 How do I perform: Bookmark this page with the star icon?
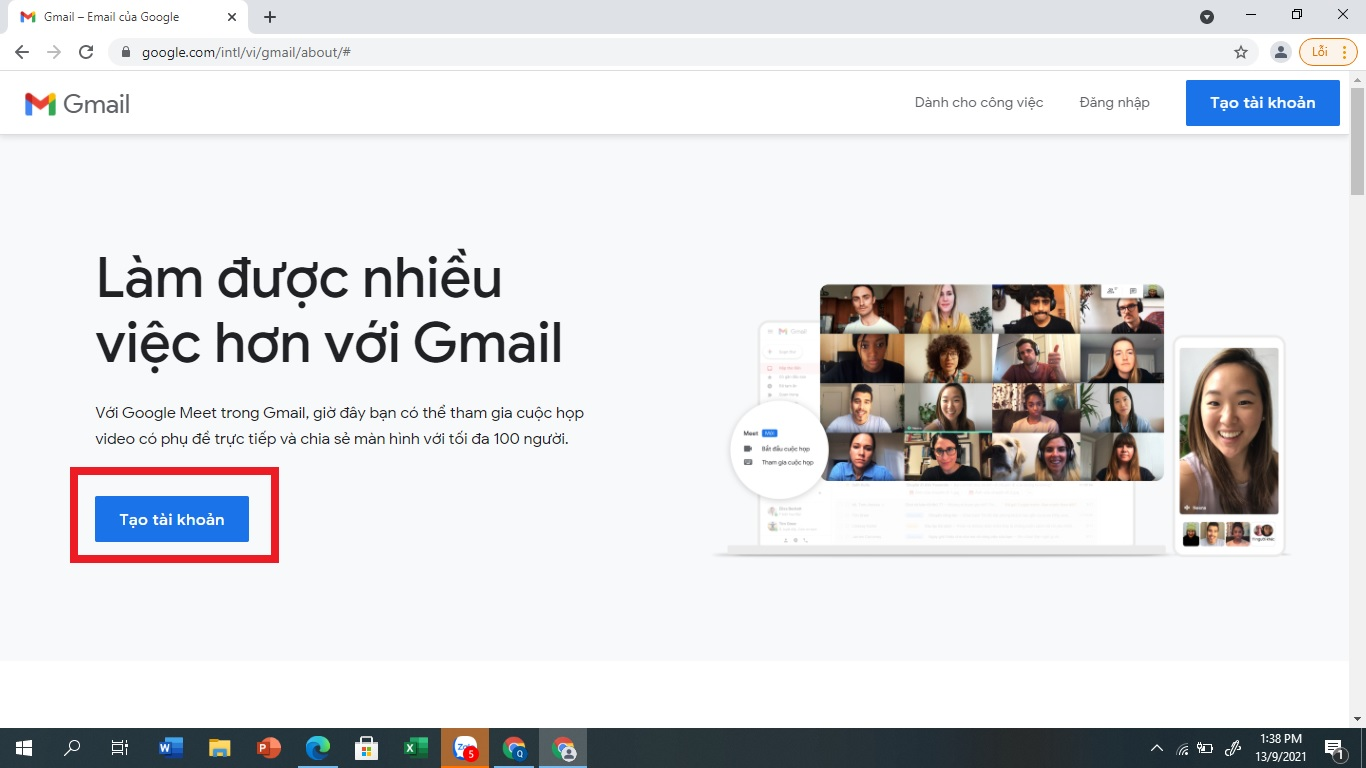coord(1241,52)
